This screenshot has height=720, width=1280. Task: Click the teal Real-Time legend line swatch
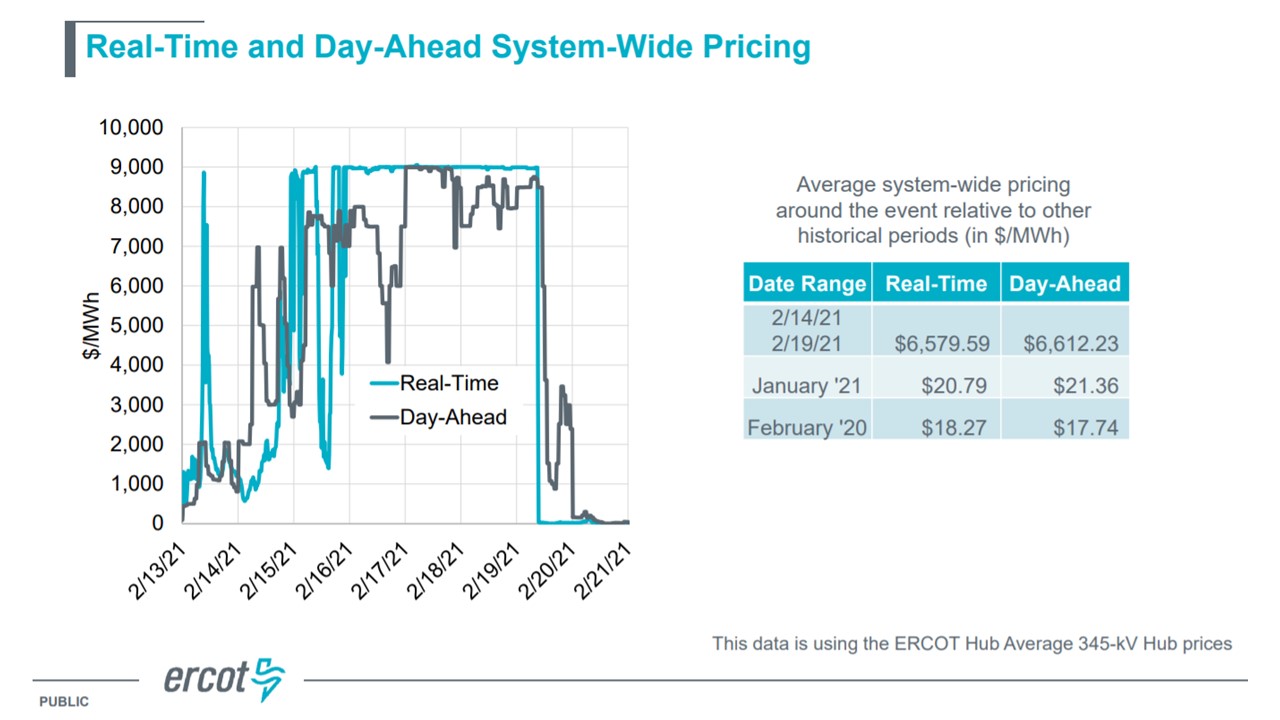[383, 383]
